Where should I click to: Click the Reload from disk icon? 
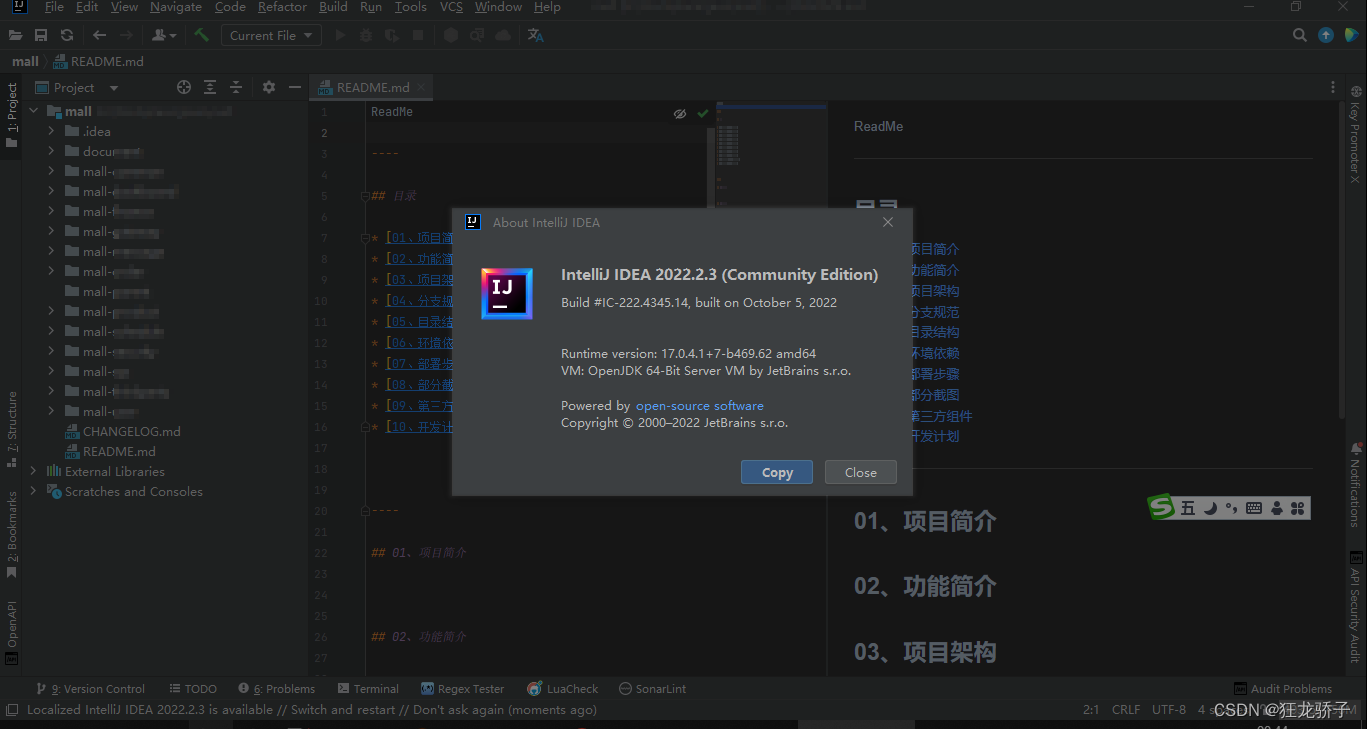tap(67, 35)
